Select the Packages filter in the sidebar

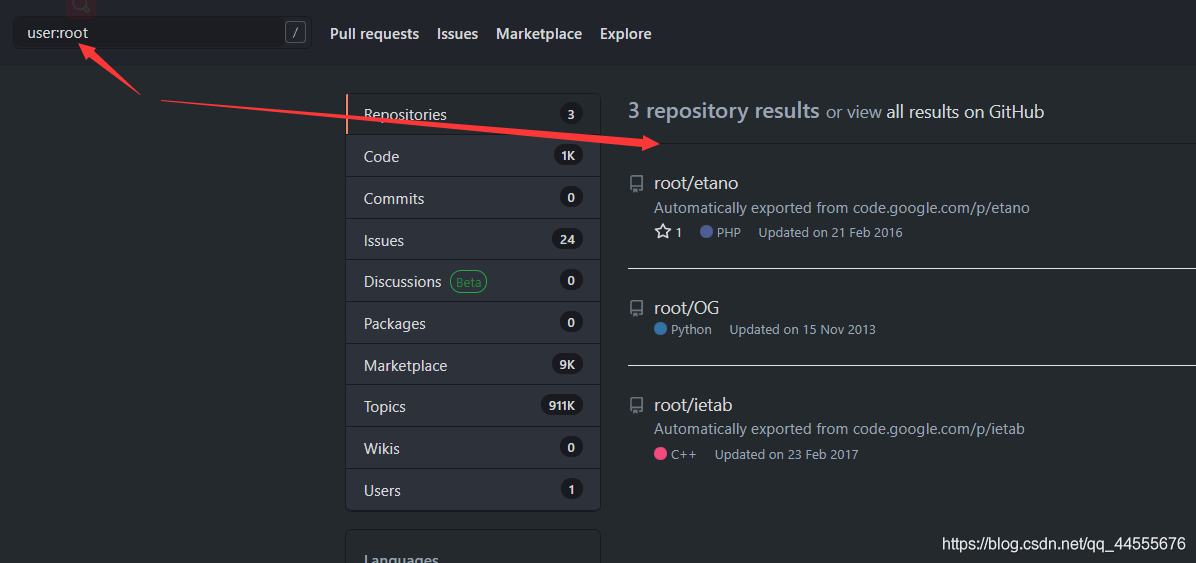click(473, 323)
